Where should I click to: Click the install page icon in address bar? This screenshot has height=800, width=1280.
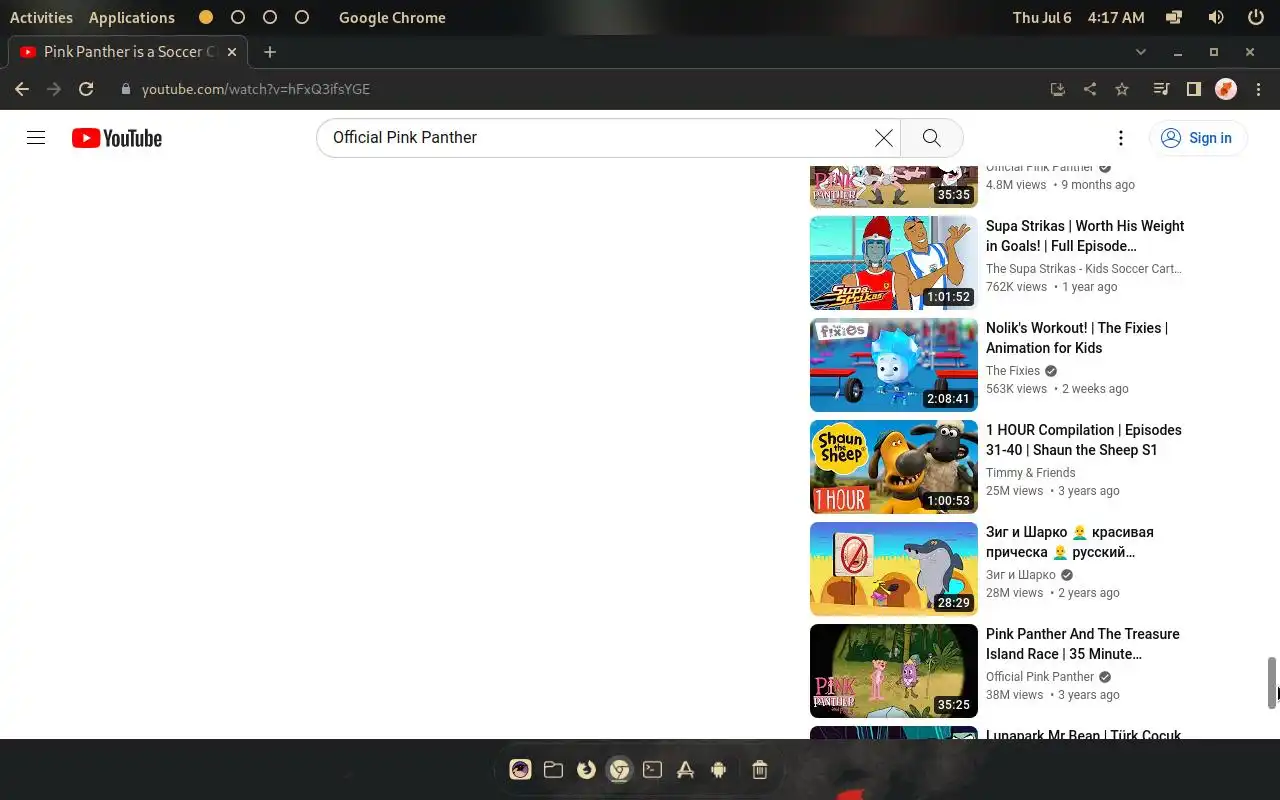[x=1058, y=89]
